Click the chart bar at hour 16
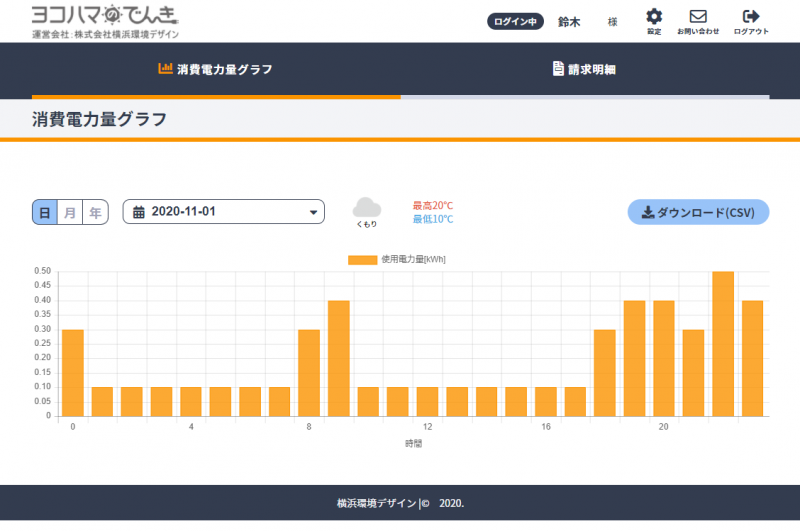The width and height of the screenshot is (800, 531). (546, 402)
